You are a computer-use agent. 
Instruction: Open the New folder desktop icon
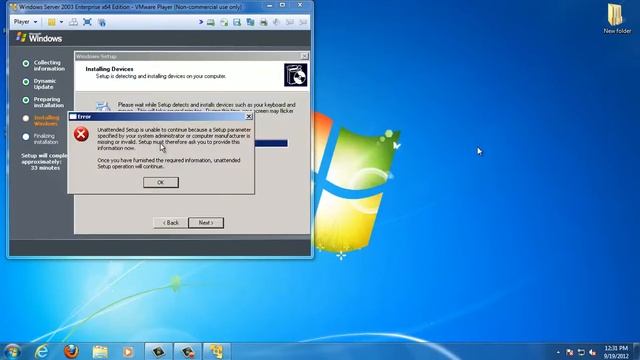pyautogui.click(x=617, y=19)
